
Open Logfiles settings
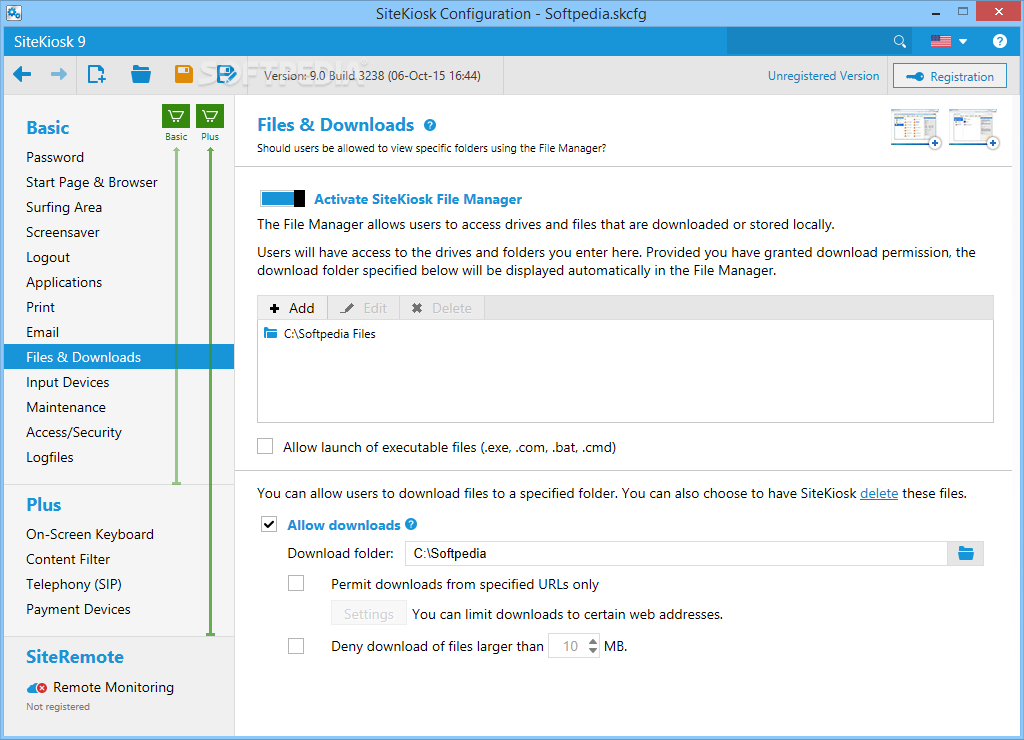coord(50,457)
